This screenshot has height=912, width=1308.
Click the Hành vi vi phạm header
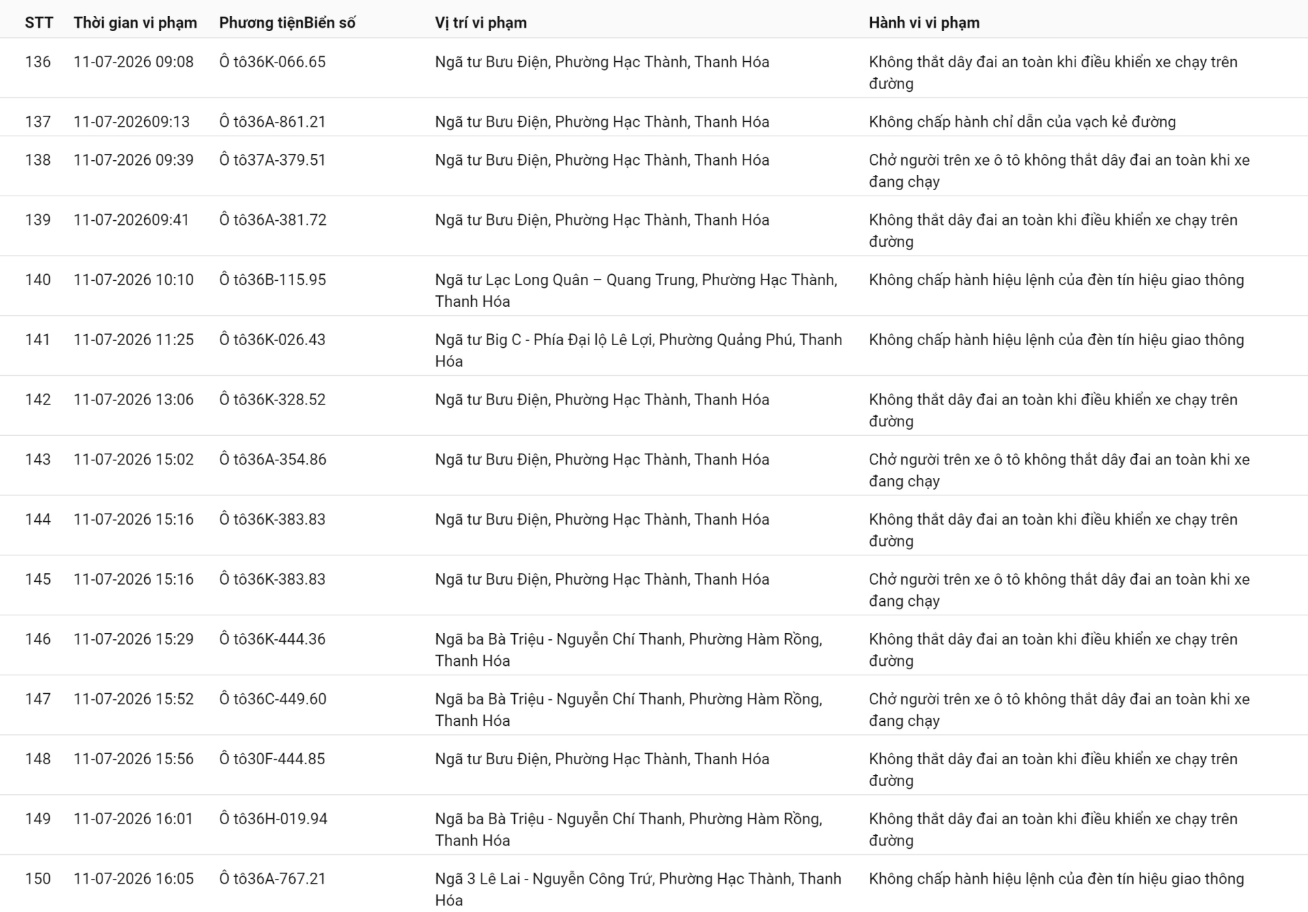(924, 22)
